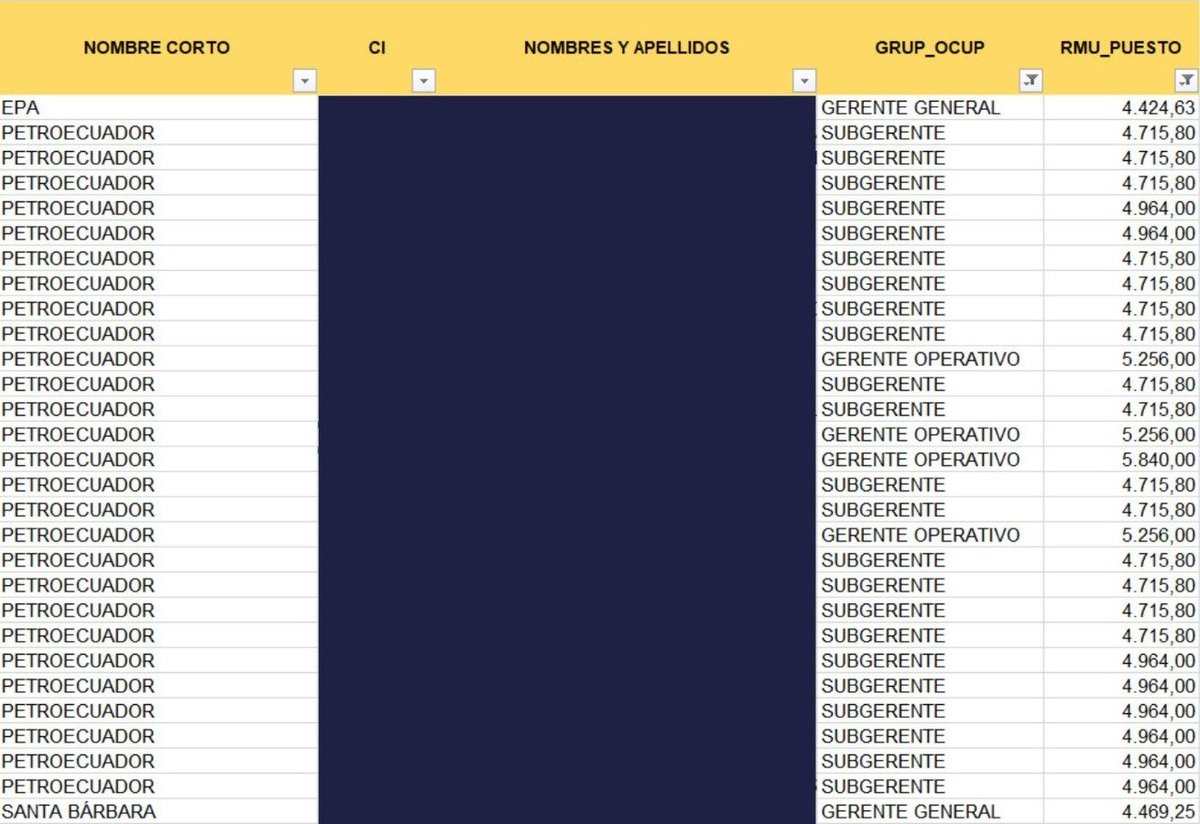Viewport: 1200px width, 824px height.
Task: Open the CI column filter dropdown
Action: (424, 81)
